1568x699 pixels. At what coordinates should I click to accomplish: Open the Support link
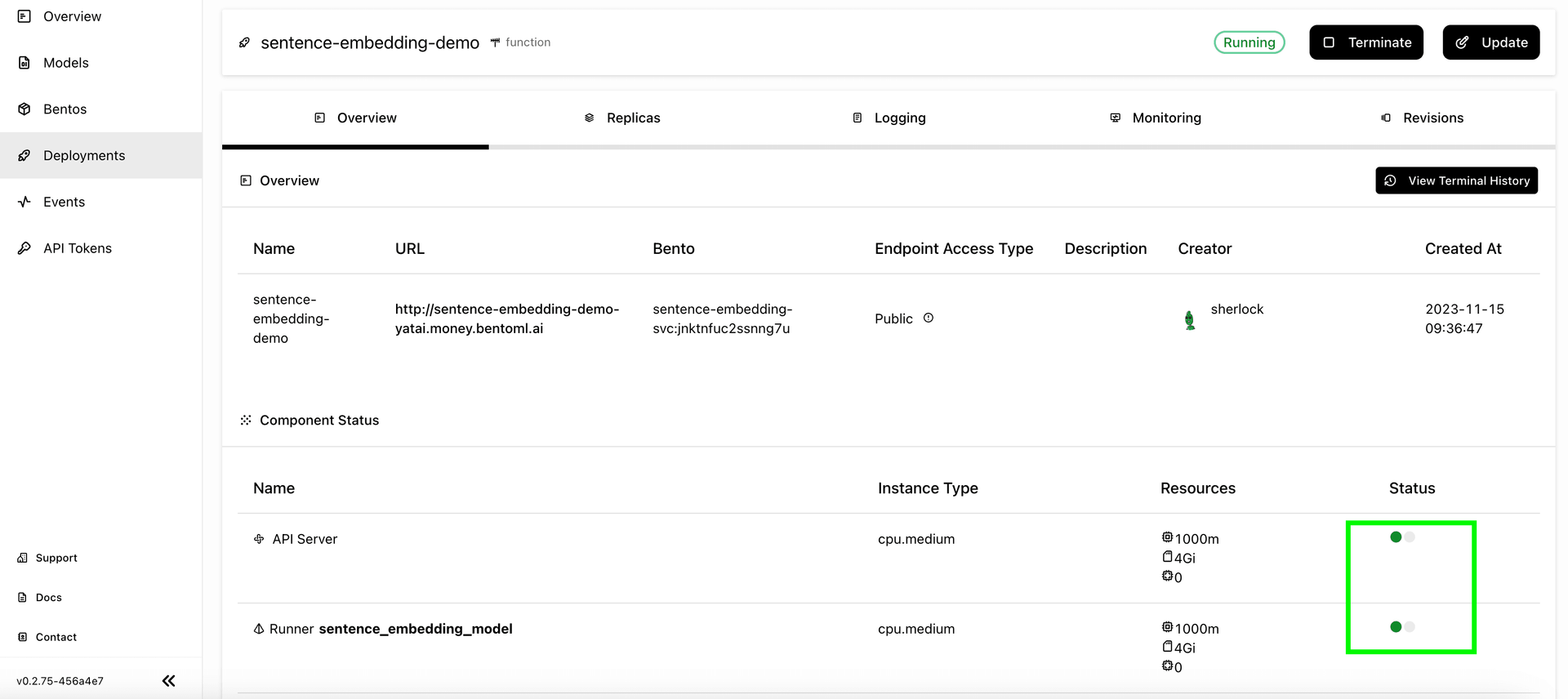click(56, 558)
